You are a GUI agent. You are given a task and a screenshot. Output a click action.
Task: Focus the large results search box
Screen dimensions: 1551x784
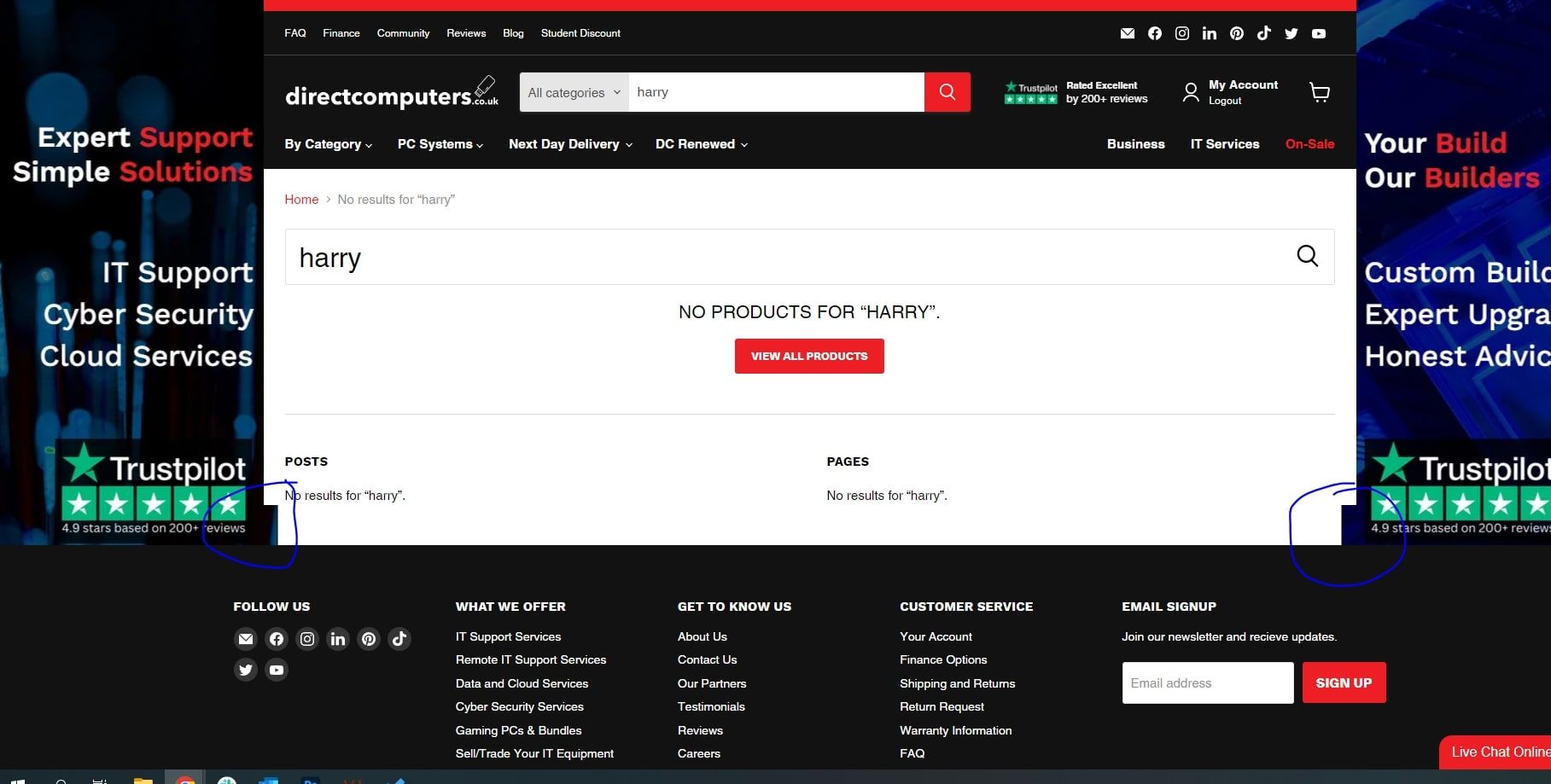click(x=809, y=257)
